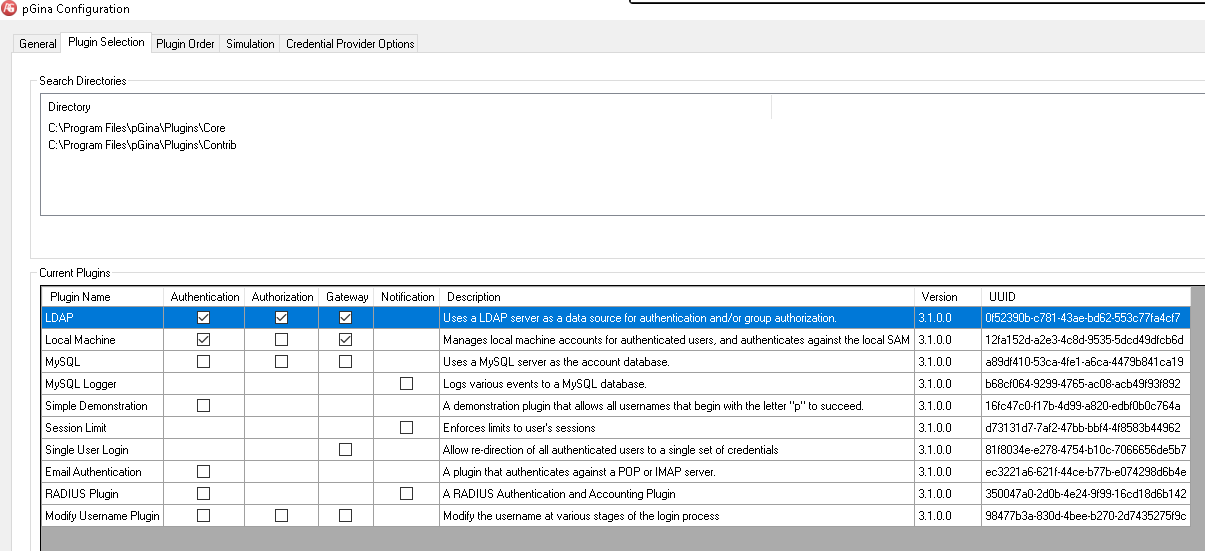Select the Plugins\Contrib directory entry
Viewport: 1205px width, 551px height.
[142, 145]
